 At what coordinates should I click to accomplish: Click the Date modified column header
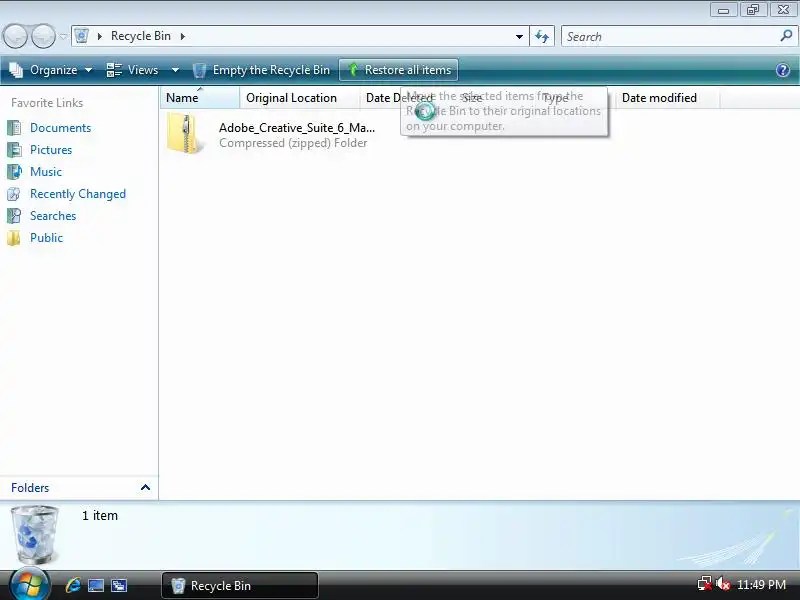tap(667, 97)
